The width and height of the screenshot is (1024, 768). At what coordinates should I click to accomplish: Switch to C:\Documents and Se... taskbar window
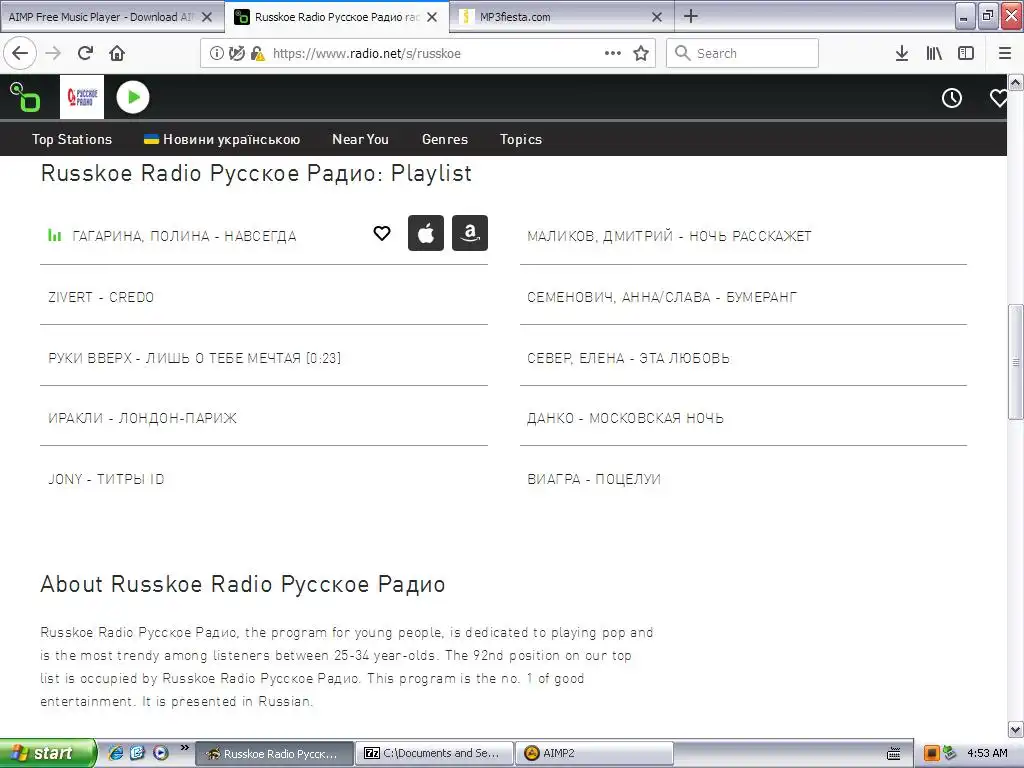(x=435, y=754)
